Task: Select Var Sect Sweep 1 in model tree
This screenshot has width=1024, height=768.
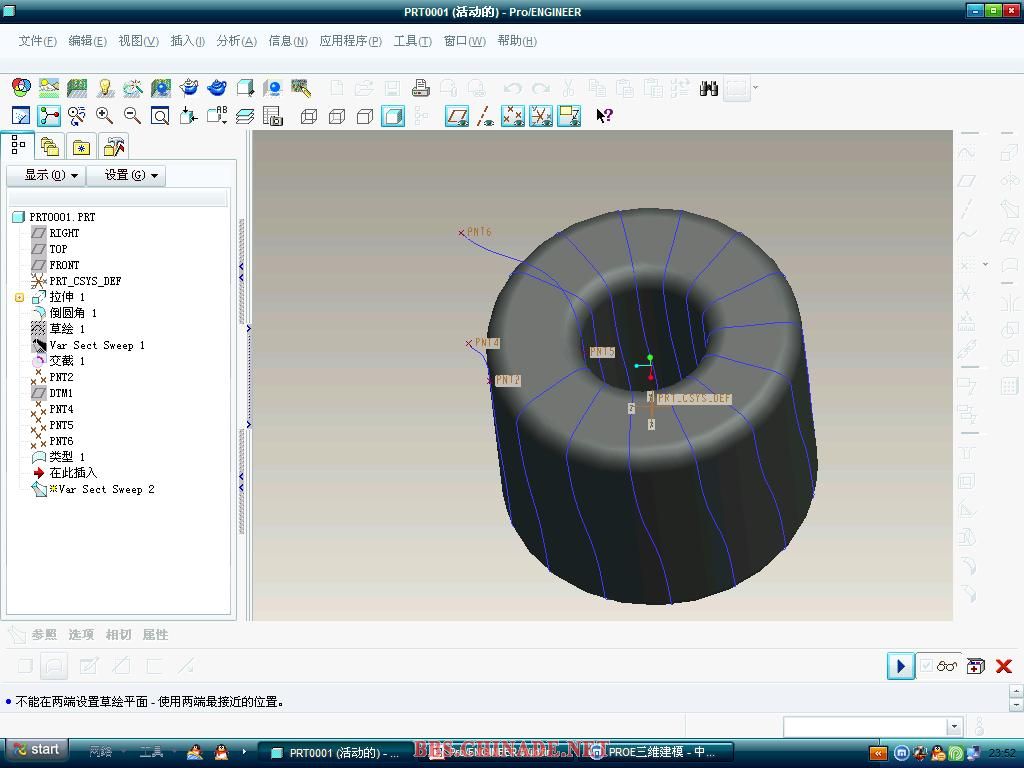Action: (97, 345)
